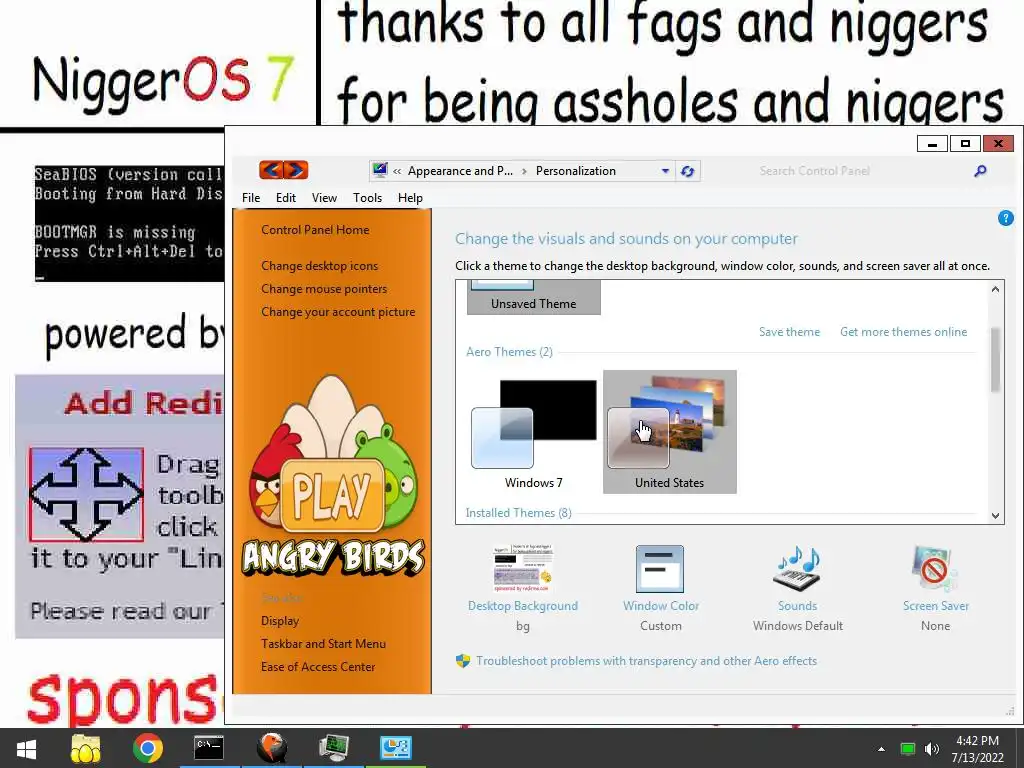This screenshot has height=768, width=1024.
Task: Open the Windows Start button
Action: (27, 748)
